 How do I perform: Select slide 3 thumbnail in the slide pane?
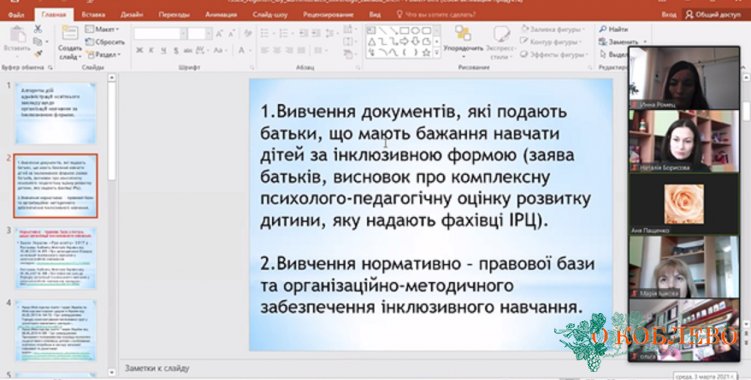point(56,258)
